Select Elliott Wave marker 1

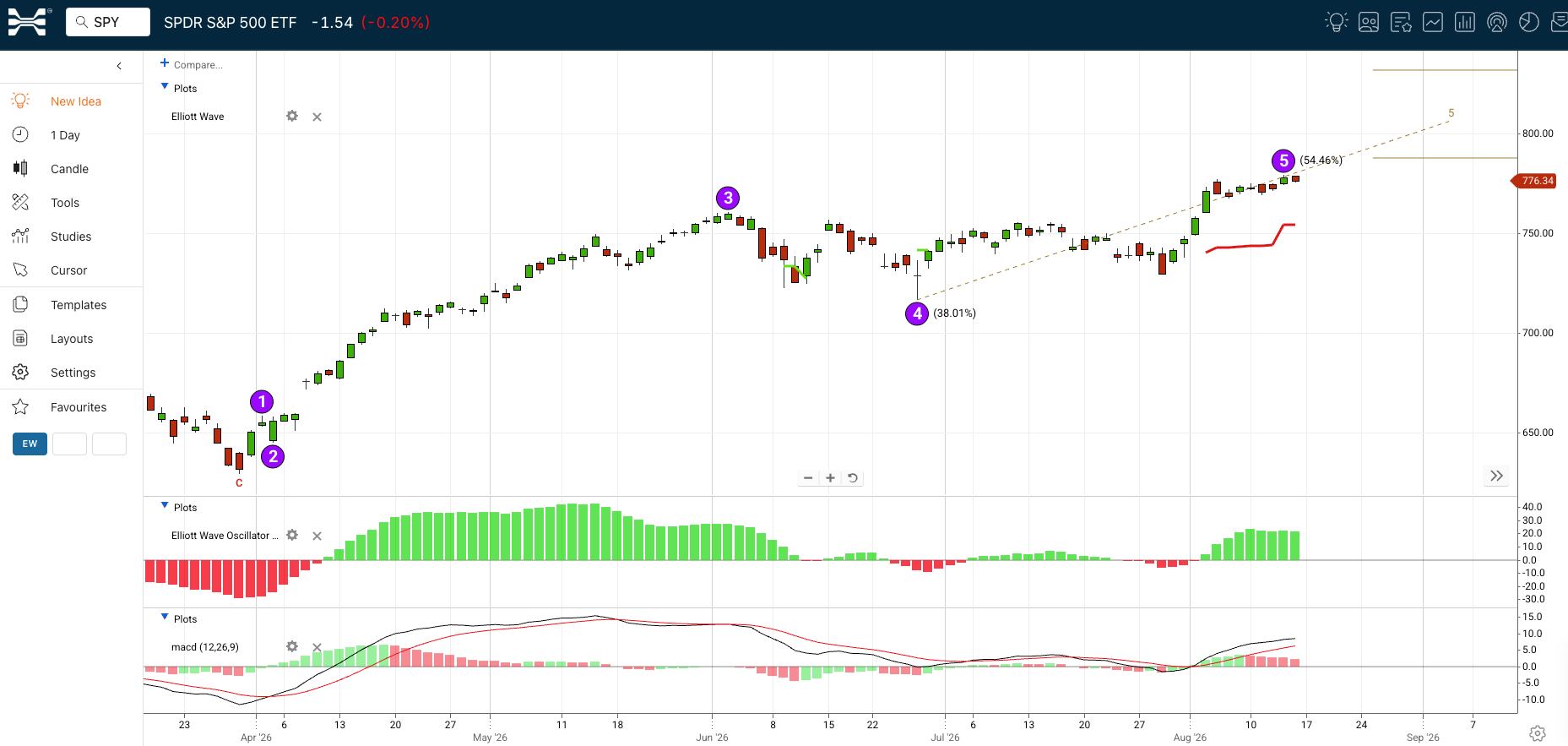tap(262, 401)
